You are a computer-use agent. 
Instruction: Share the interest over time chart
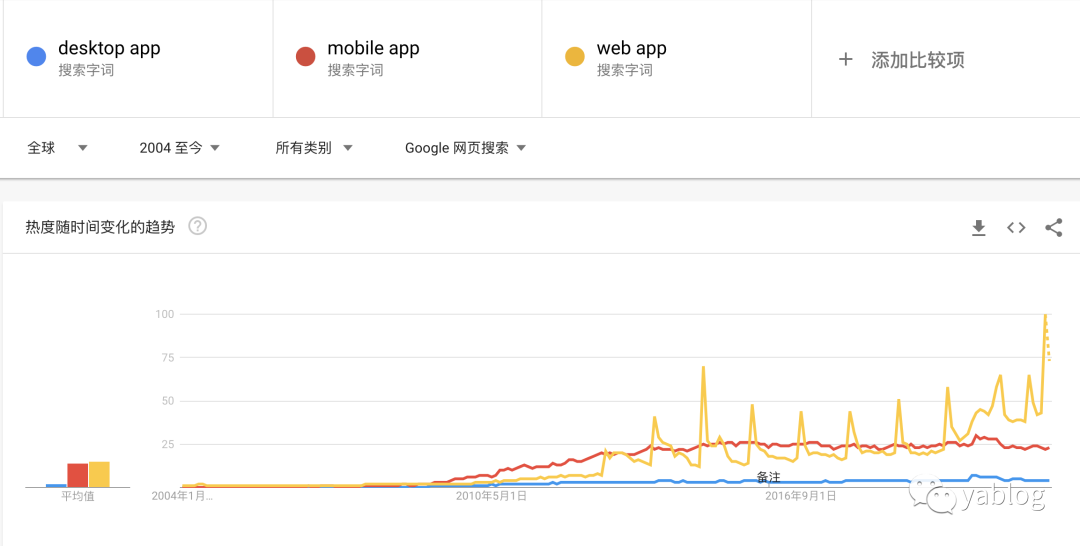click(1053, 228)
